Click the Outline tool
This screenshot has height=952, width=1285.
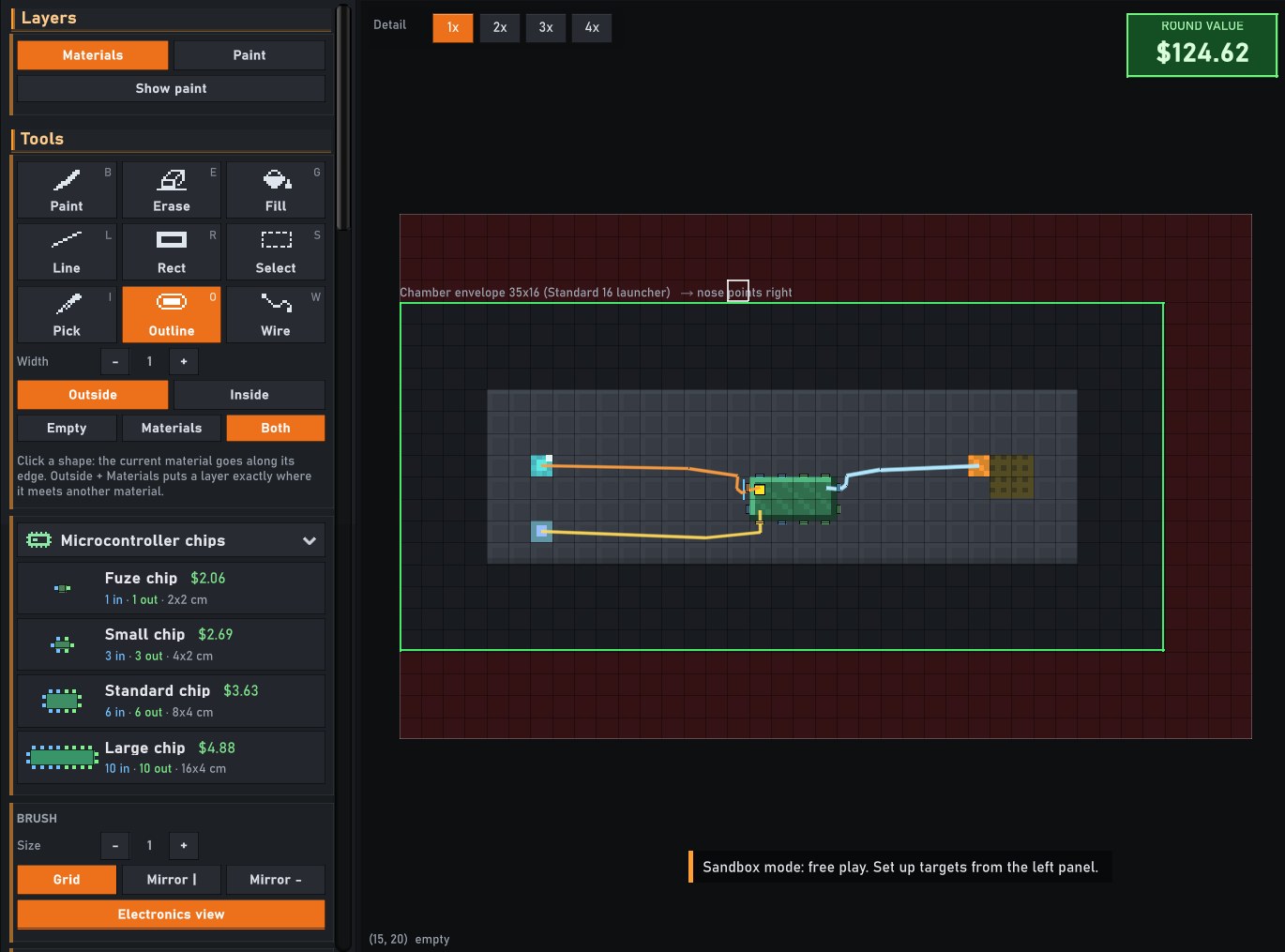click(x=172, y=315)
